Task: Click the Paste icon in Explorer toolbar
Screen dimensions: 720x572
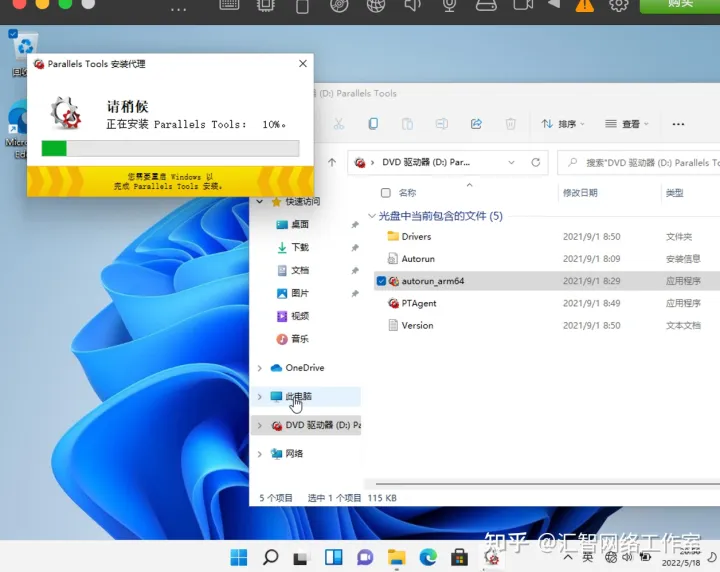Action: pos(407,124)
